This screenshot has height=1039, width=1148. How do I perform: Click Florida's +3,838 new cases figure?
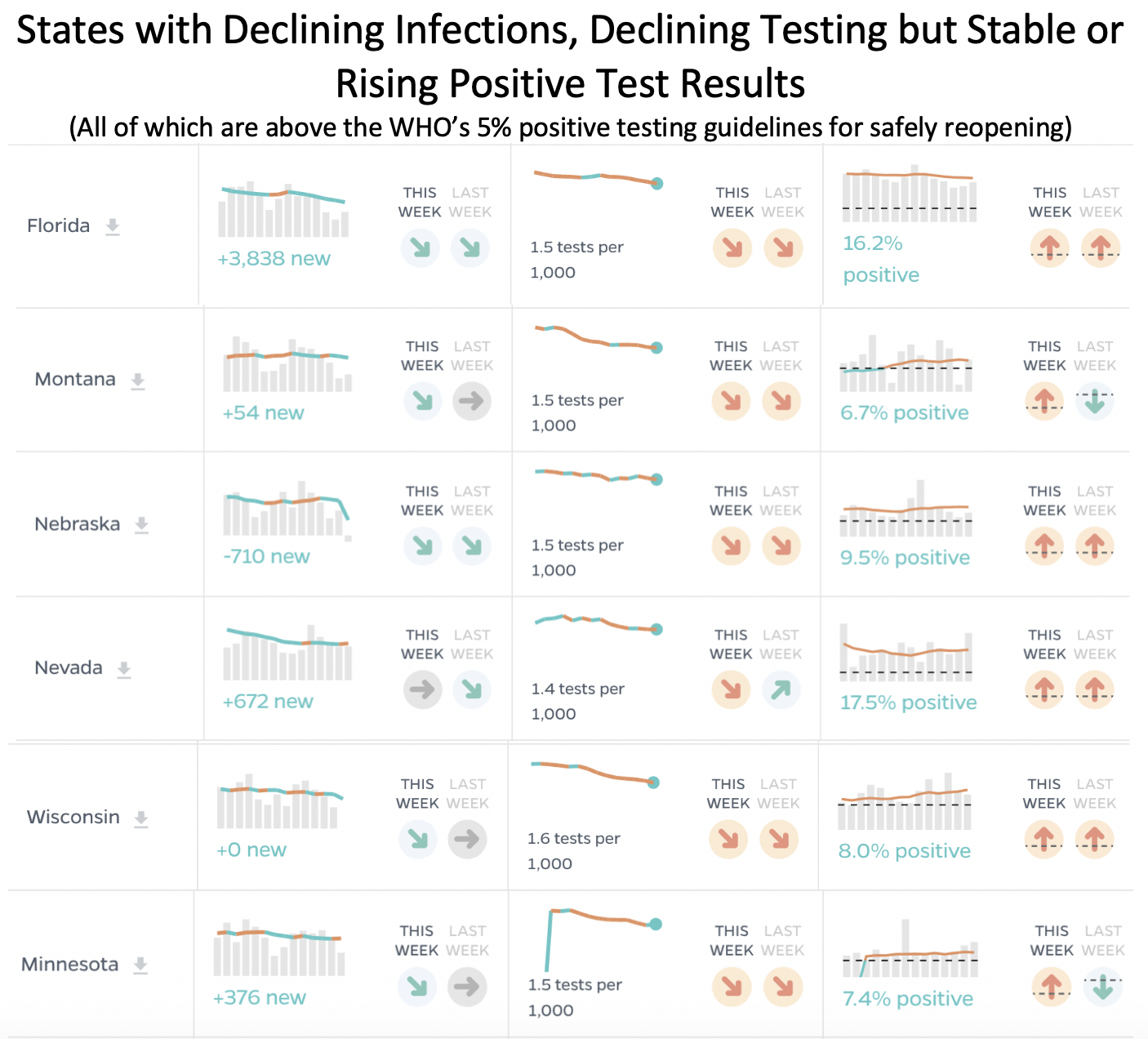pos(274,259)
